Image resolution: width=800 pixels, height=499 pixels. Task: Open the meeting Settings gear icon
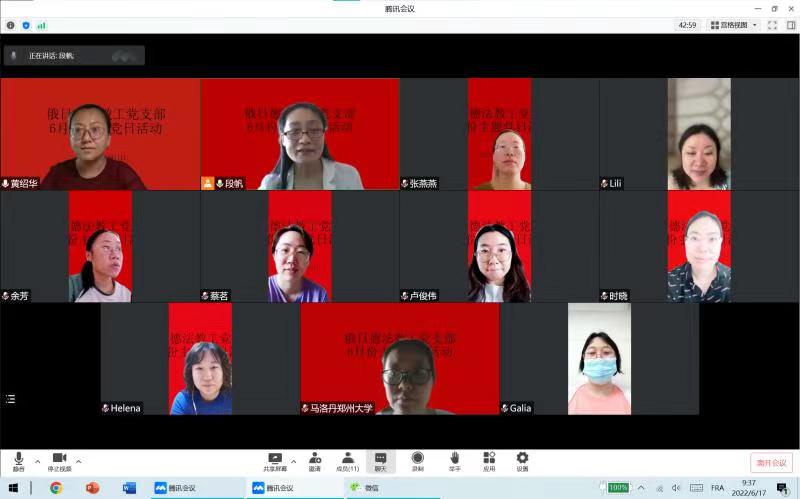522,459
